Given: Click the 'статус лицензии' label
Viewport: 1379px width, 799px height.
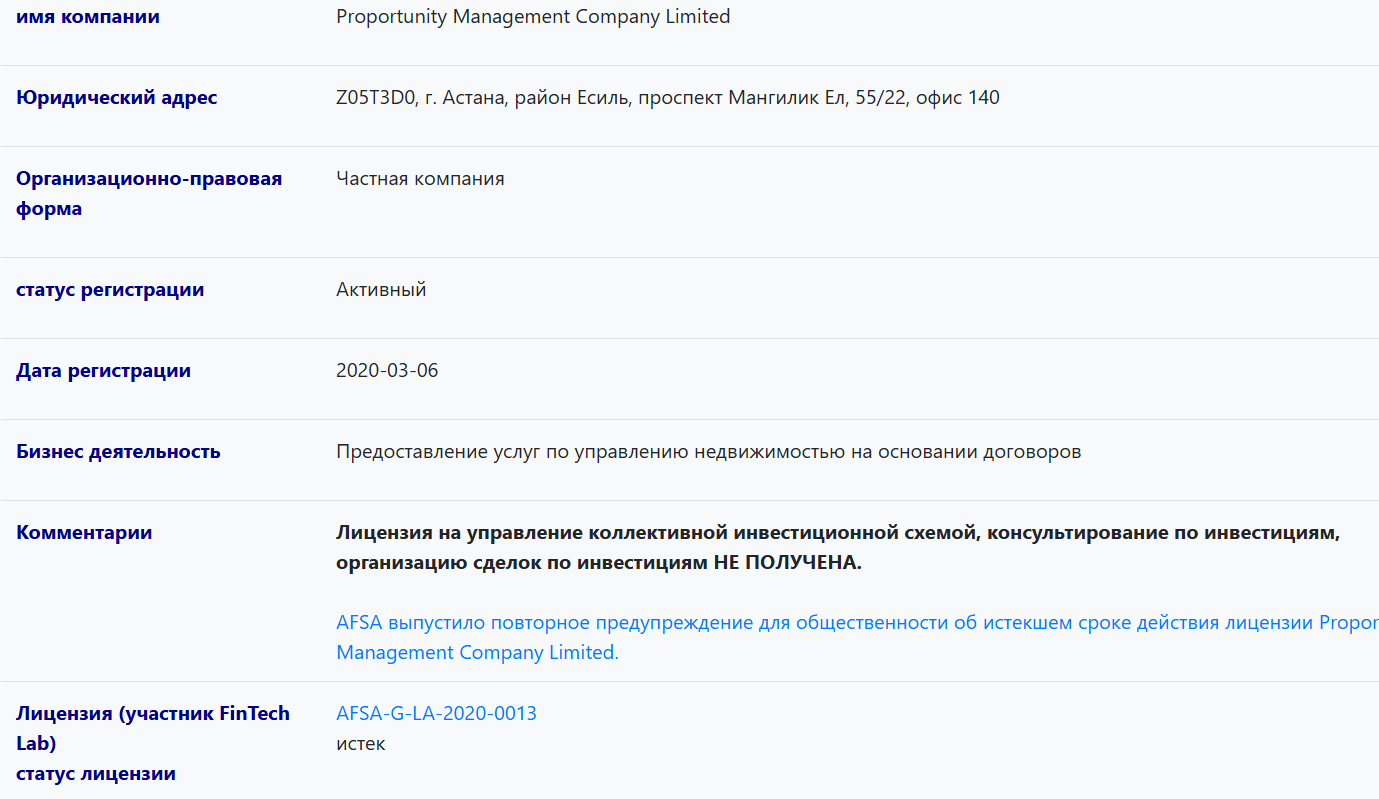Looking at the screenshot, I should 96,774.
